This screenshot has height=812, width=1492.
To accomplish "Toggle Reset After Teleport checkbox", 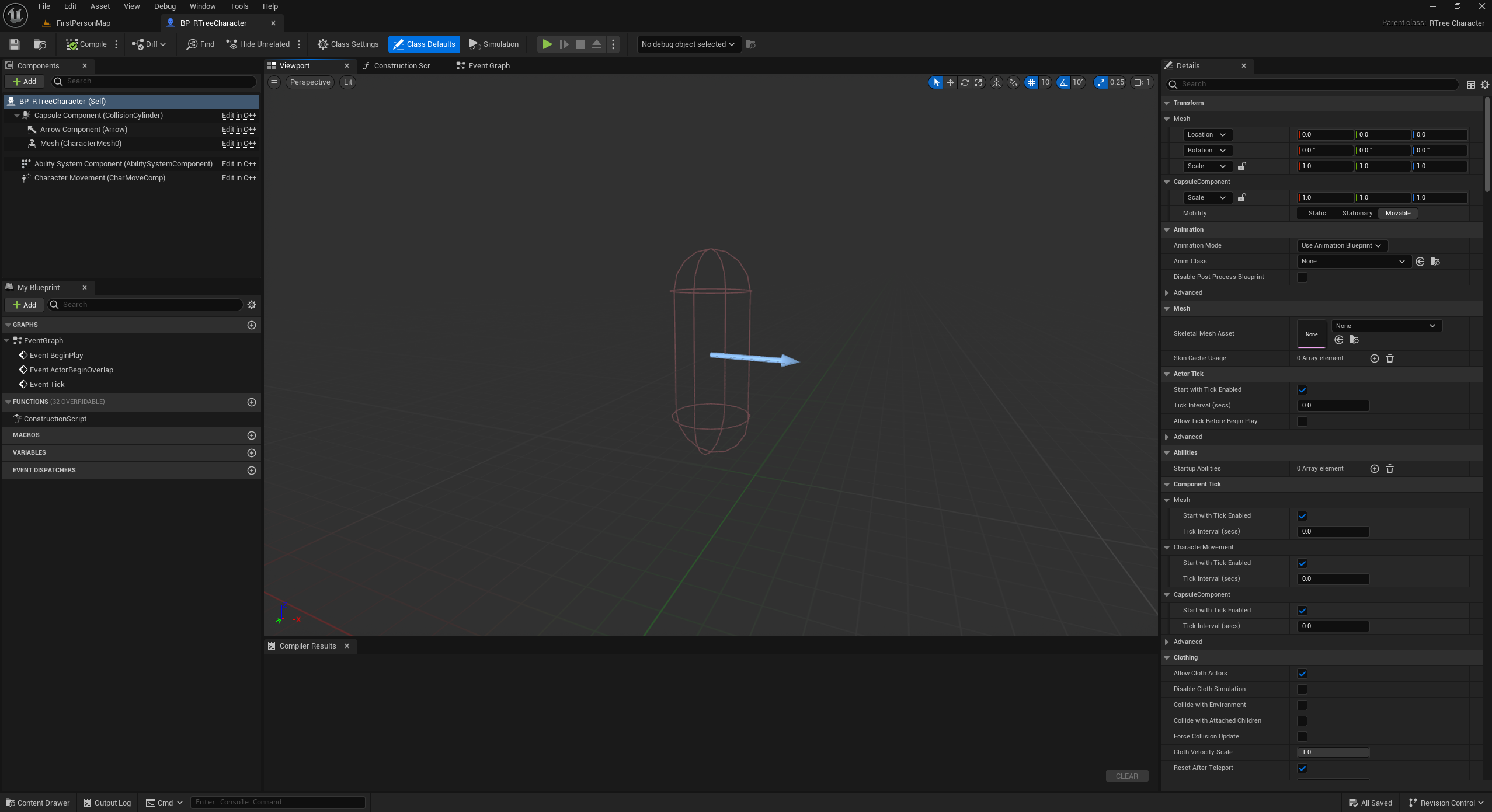I will pos(1302,768).
